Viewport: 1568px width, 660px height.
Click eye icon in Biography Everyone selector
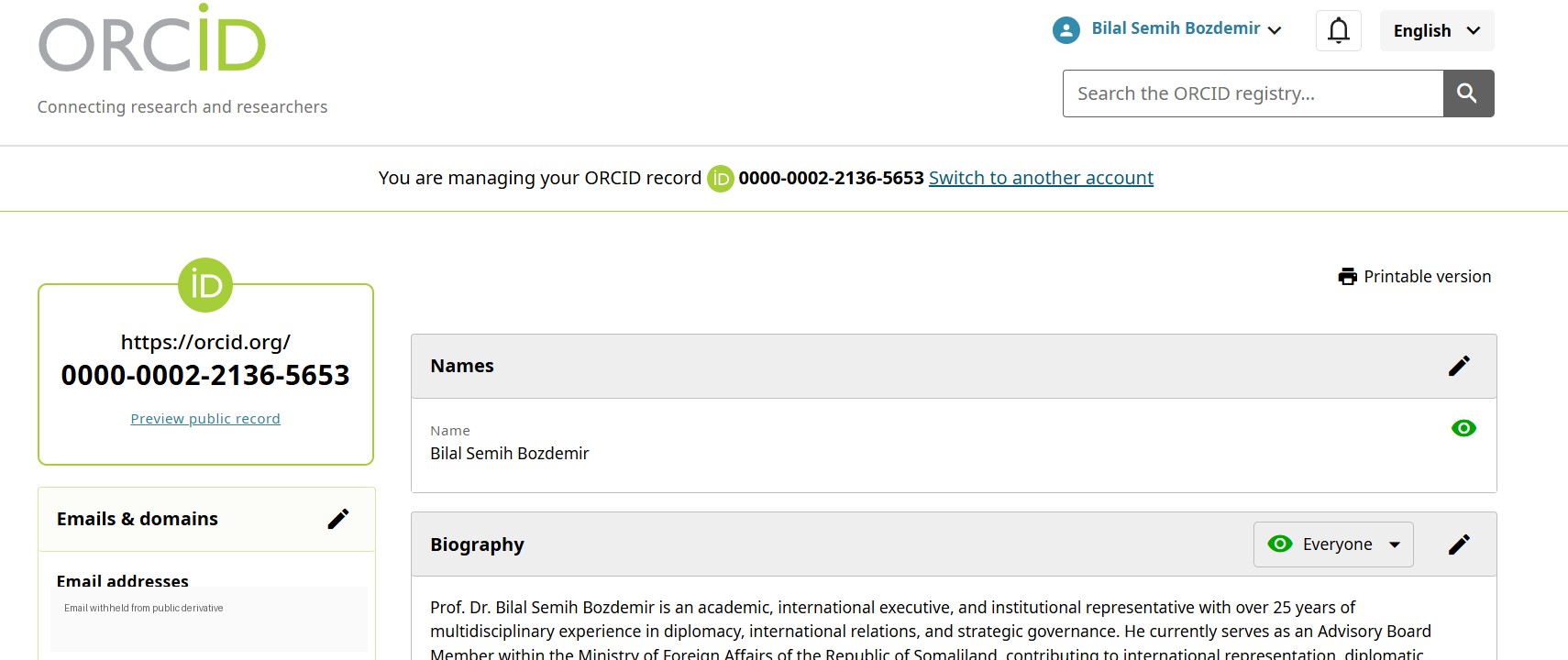1280,544
